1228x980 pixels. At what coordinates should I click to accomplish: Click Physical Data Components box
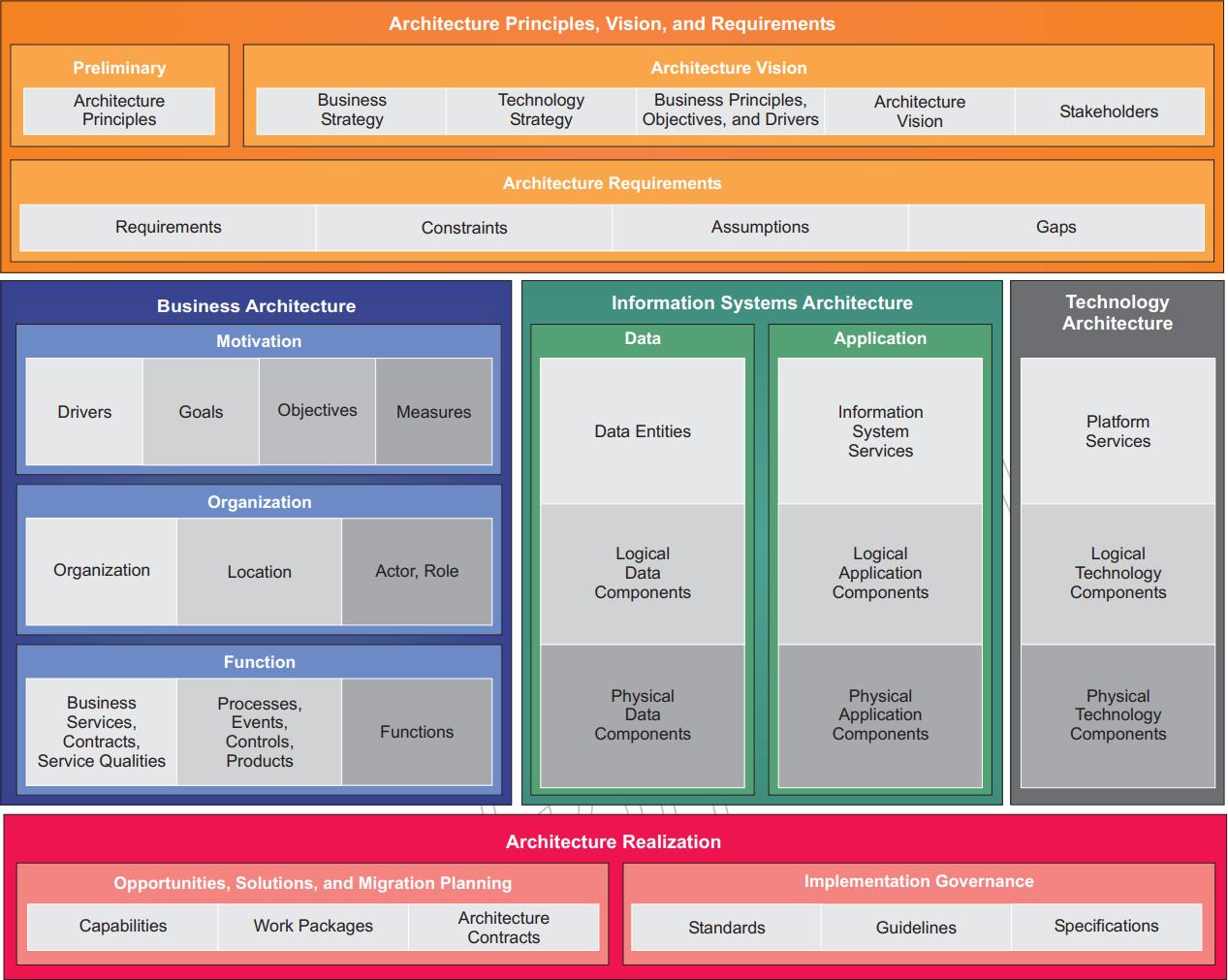(x=643, y=715)
